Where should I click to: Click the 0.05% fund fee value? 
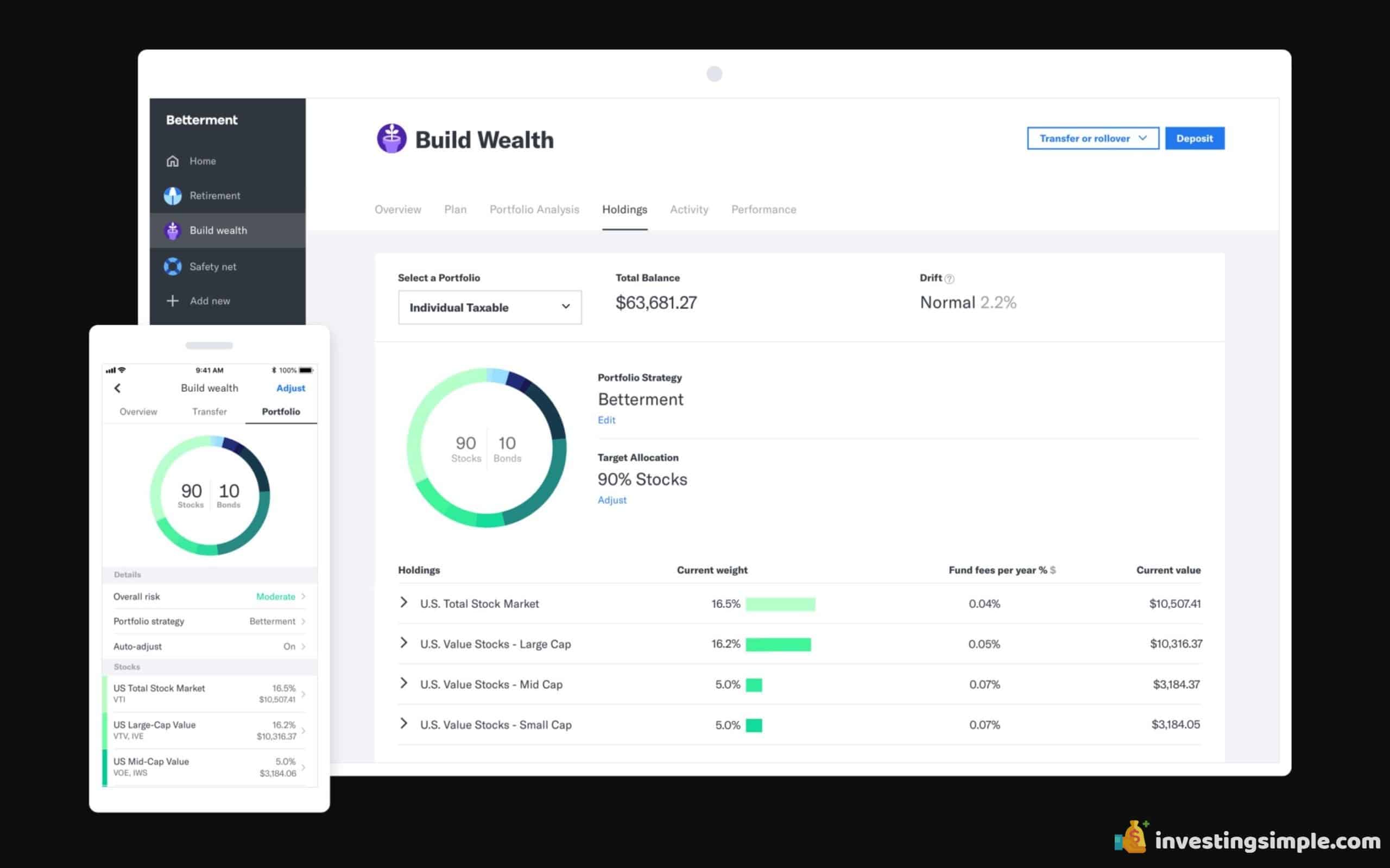click(x=984, y=644)
